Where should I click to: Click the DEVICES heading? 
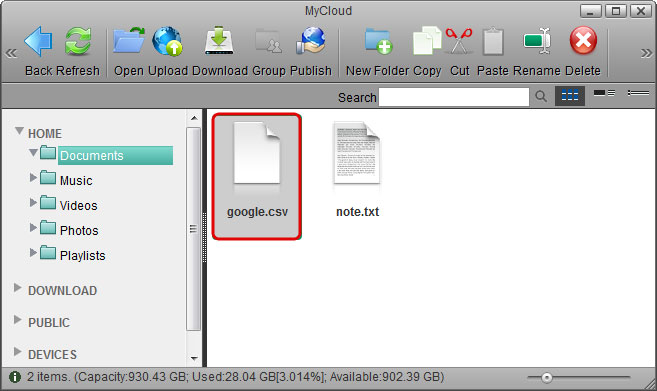click(52, 355)
